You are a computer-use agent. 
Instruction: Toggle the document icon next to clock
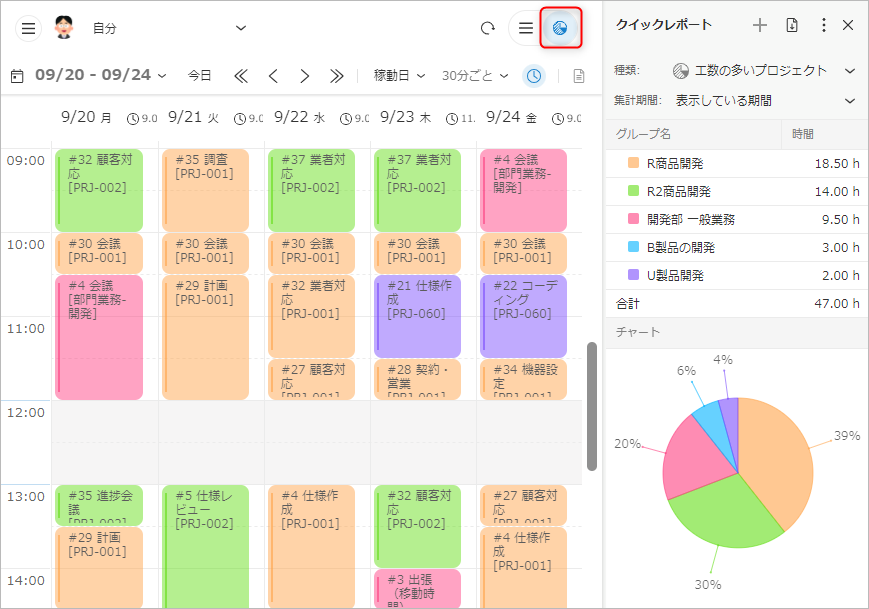tap(578, 76)
